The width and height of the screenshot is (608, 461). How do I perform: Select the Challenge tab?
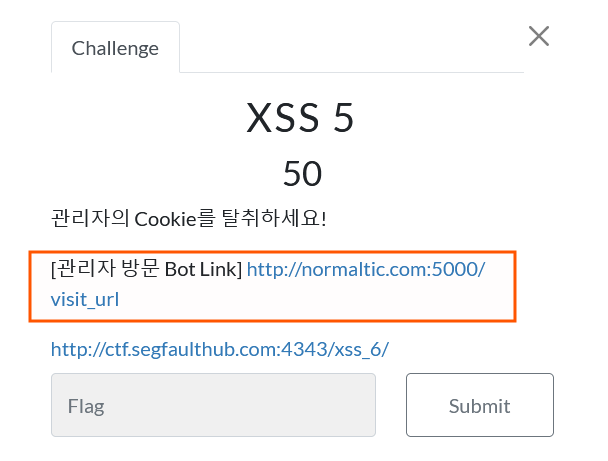coord(115,48)
